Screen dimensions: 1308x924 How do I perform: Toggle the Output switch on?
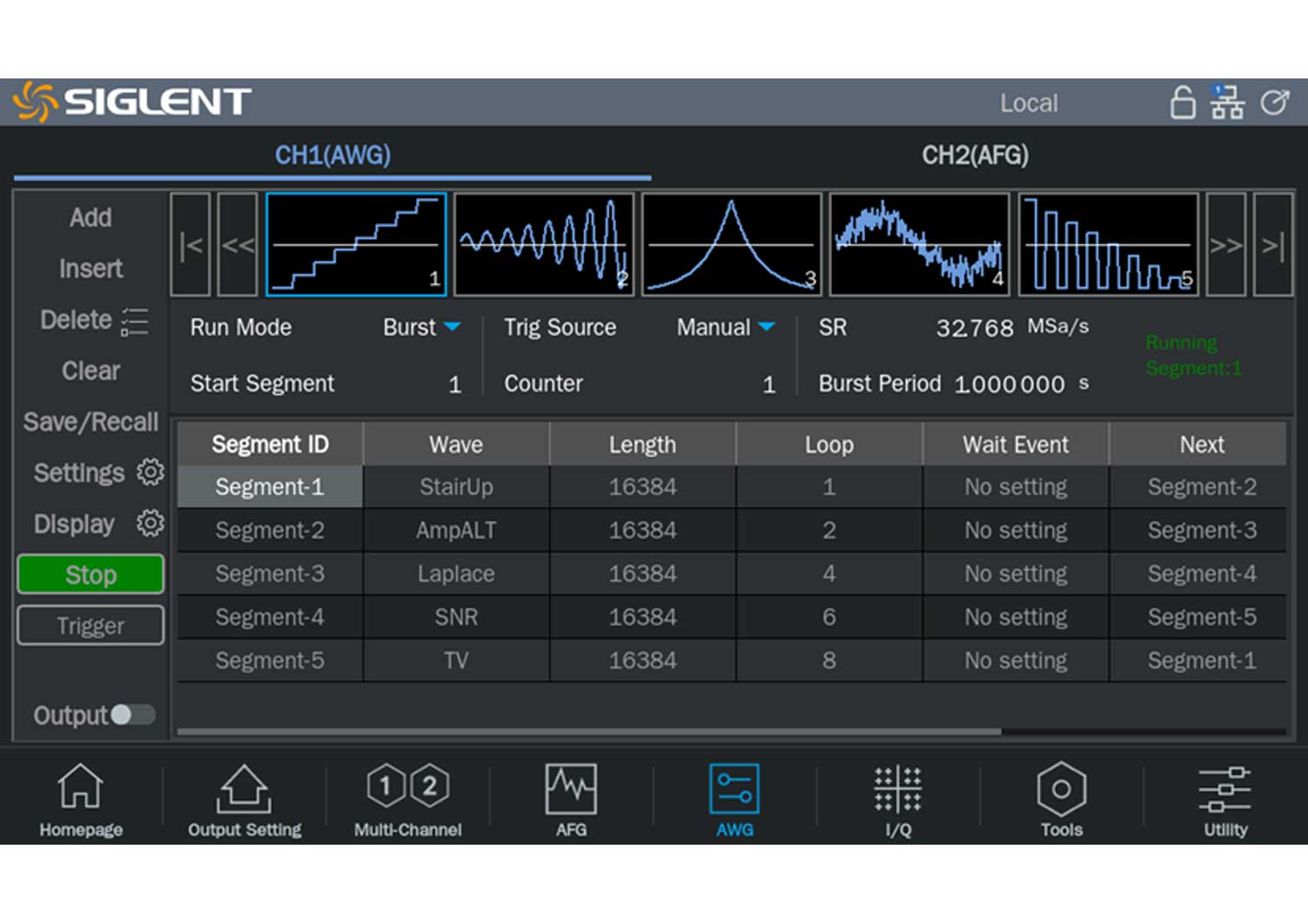click(133, 715)
